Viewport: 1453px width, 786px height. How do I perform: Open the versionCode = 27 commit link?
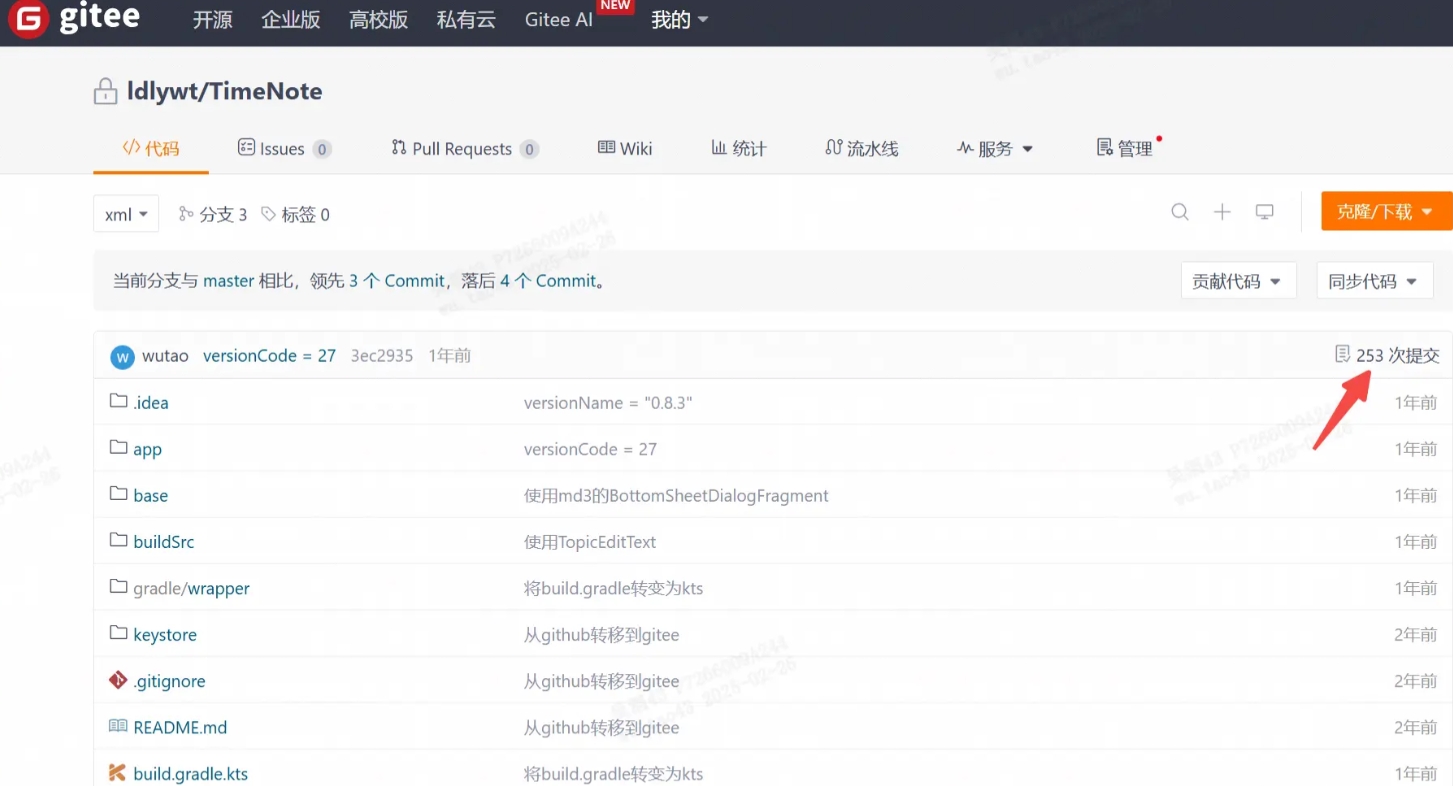pyautogui.click(x=269, y=356)
